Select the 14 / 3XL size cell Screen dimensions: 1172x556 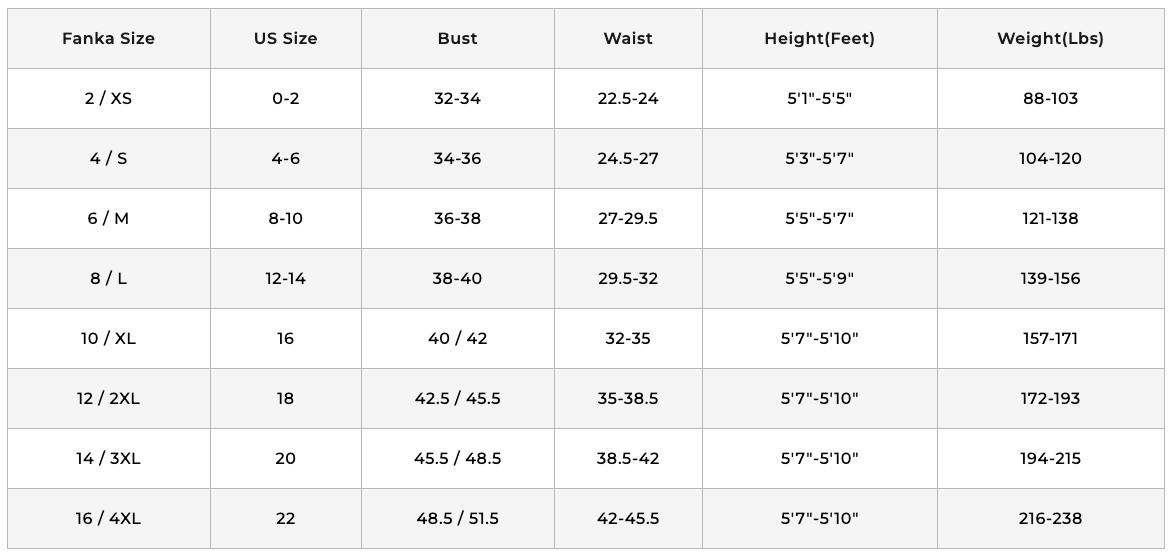tap(108, 458)
